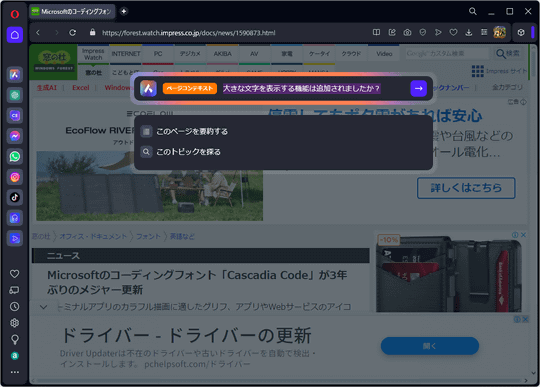Open the 生成AI link
The height and width of the screenshot is (387, 540).
point(47,88)
